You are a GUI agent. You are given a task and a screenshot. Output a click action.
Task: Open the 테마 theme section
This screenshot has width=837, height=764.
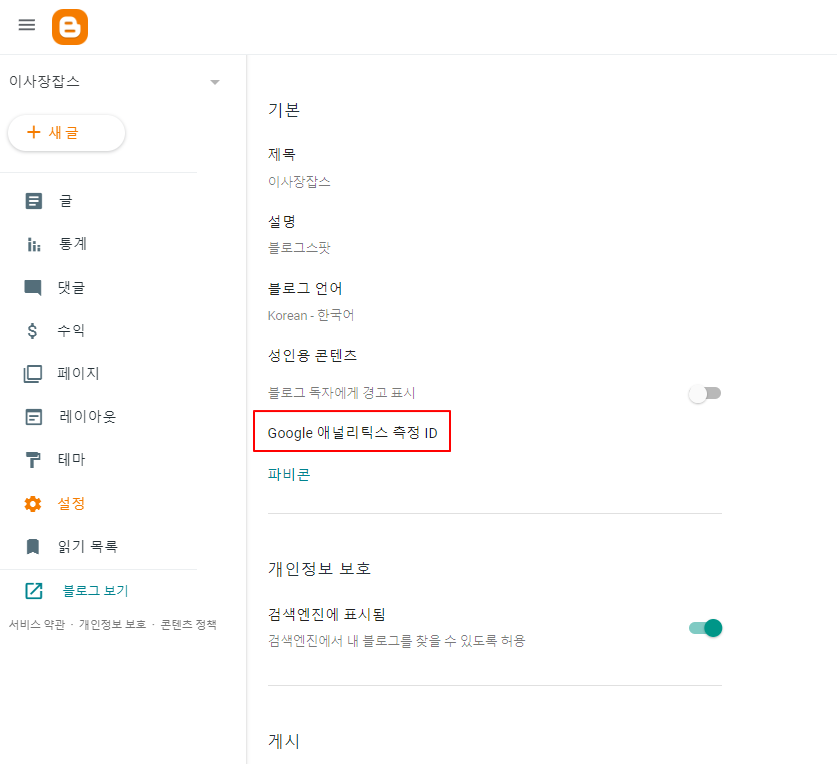coord(72,459)
